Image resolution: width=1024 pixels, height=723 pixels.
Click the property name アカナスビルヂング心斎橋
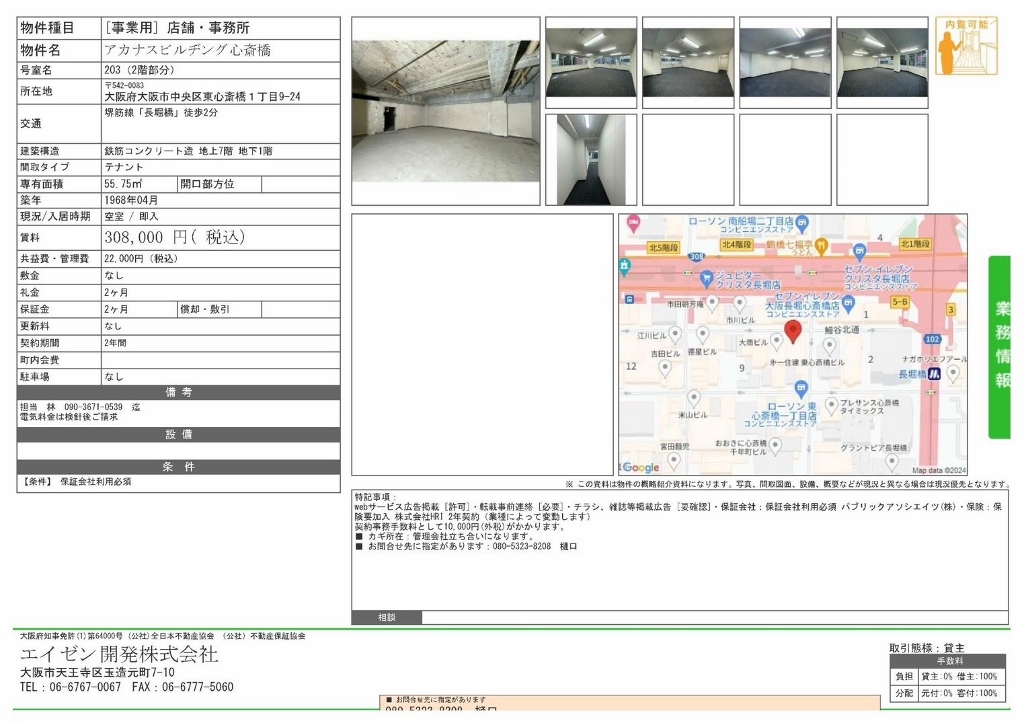[187, 50]
